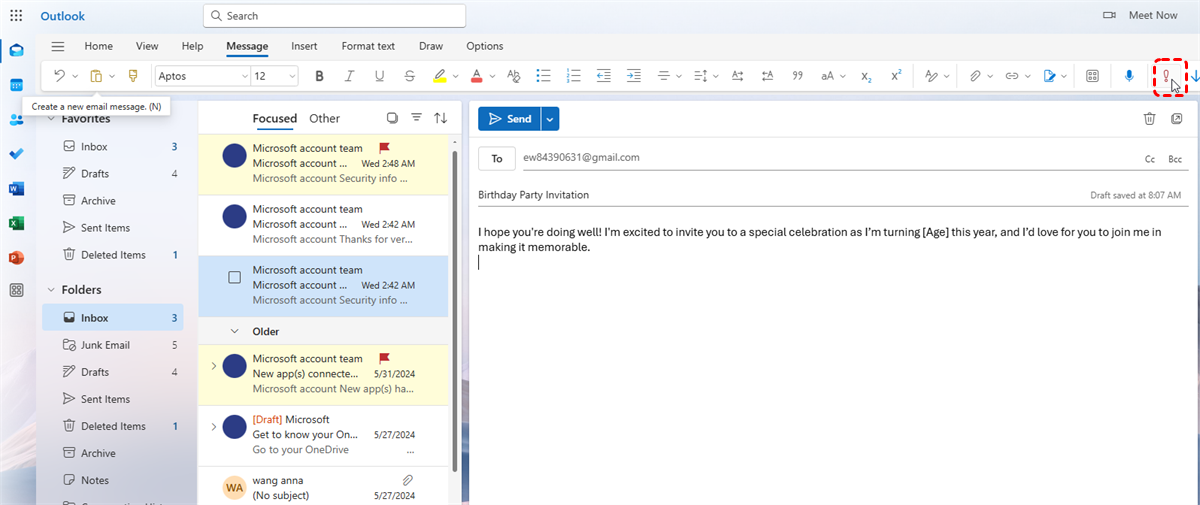Image resolution: width=1200 pixels, height=505 pixels.
Task: Click the yellow text highlight color
Action: pos(439,76)
